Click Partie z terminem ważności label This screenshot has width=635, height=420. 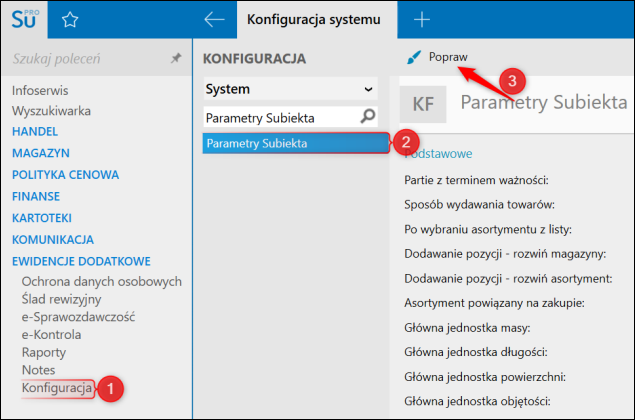476,180
